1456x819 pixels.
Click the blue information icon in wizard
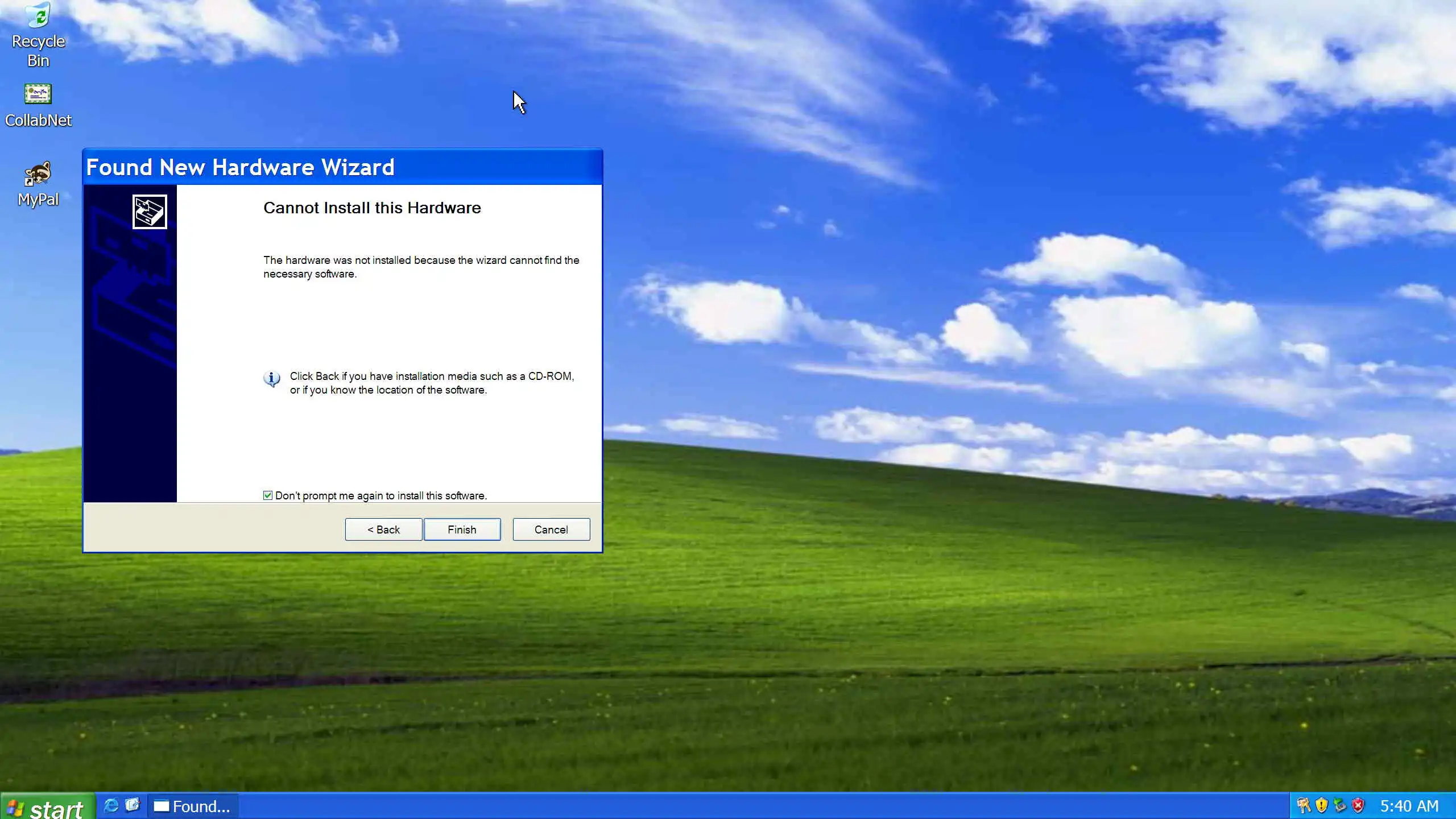(272, 379)
